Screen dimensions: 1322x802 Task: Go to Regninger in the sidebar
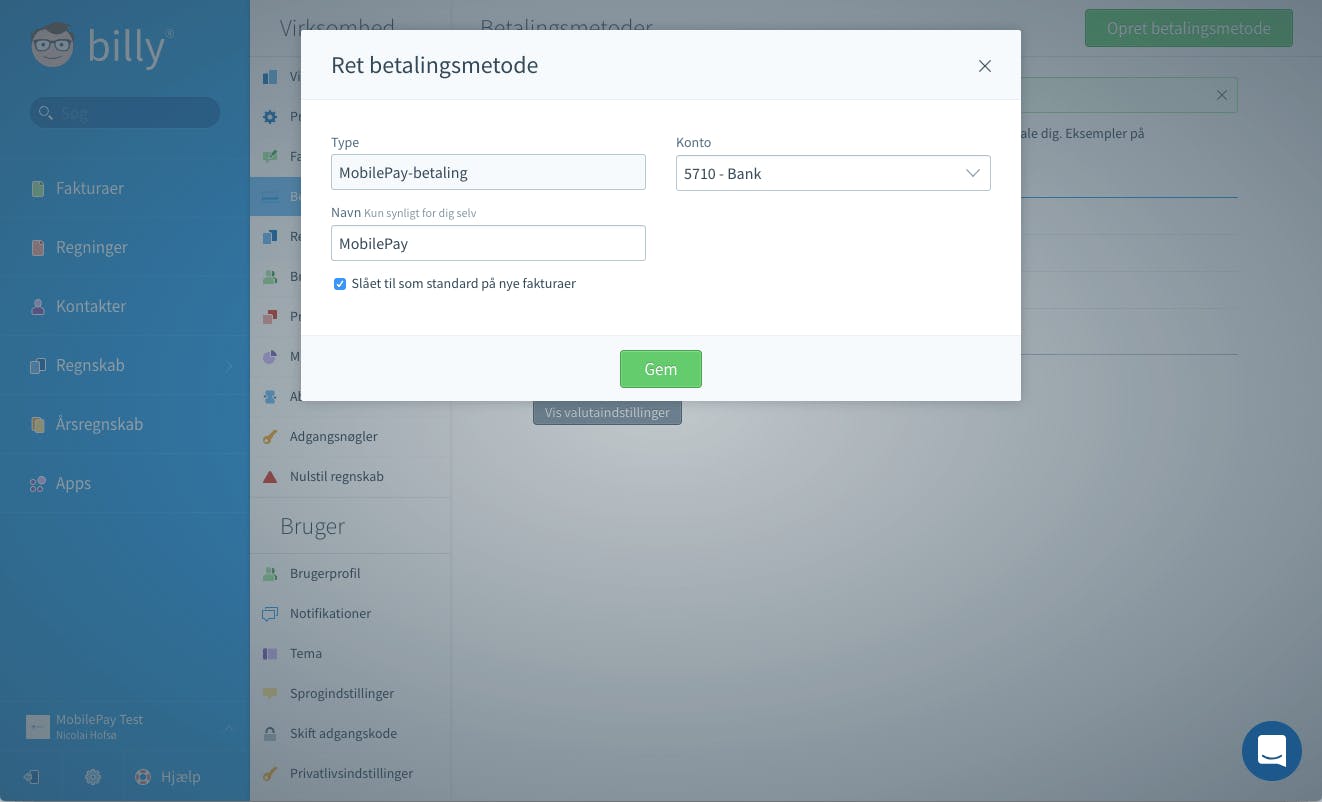coord(92,247)
